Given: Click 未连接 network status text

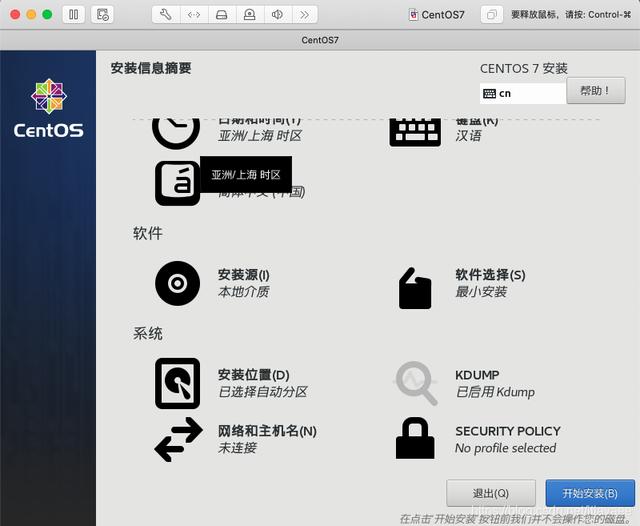Looking at the screenshot, I should coord(237,448).
